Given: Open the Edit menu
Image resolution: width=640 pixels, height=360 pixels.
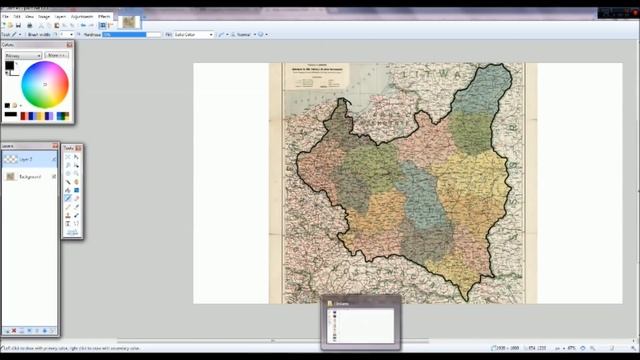Looking at the screenshot, I should [17, 17].
